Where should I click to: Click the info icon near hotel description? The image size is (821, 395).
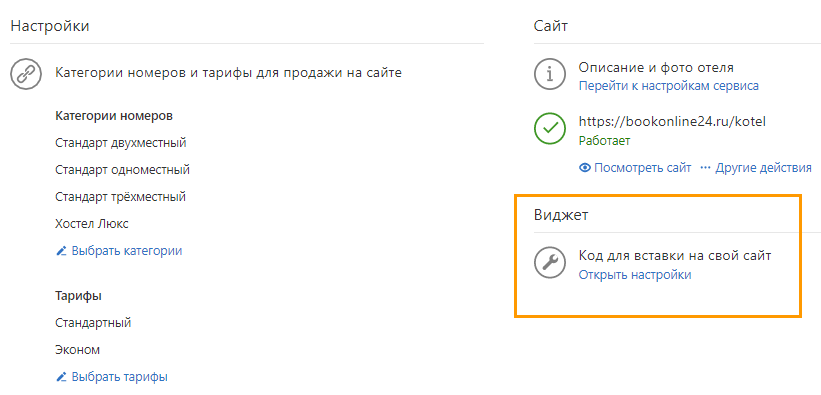(550, 74)
